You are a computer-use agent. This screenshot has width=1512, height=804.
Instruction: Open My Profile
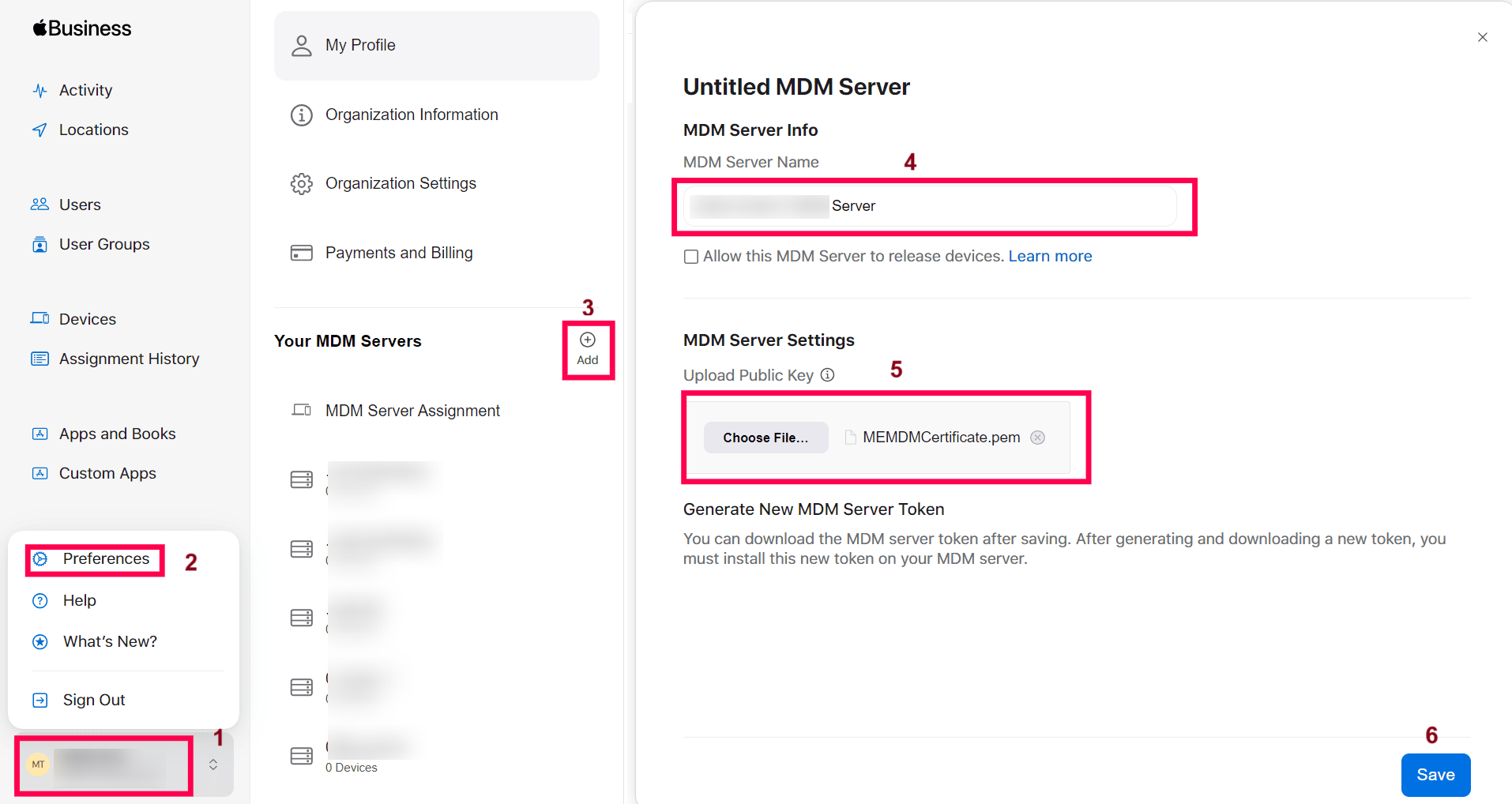[437, 45]
